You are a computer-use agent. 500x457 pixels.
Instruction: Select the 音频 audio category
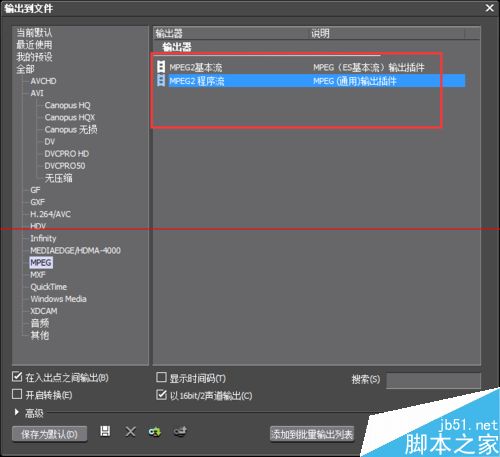[40, 323]
